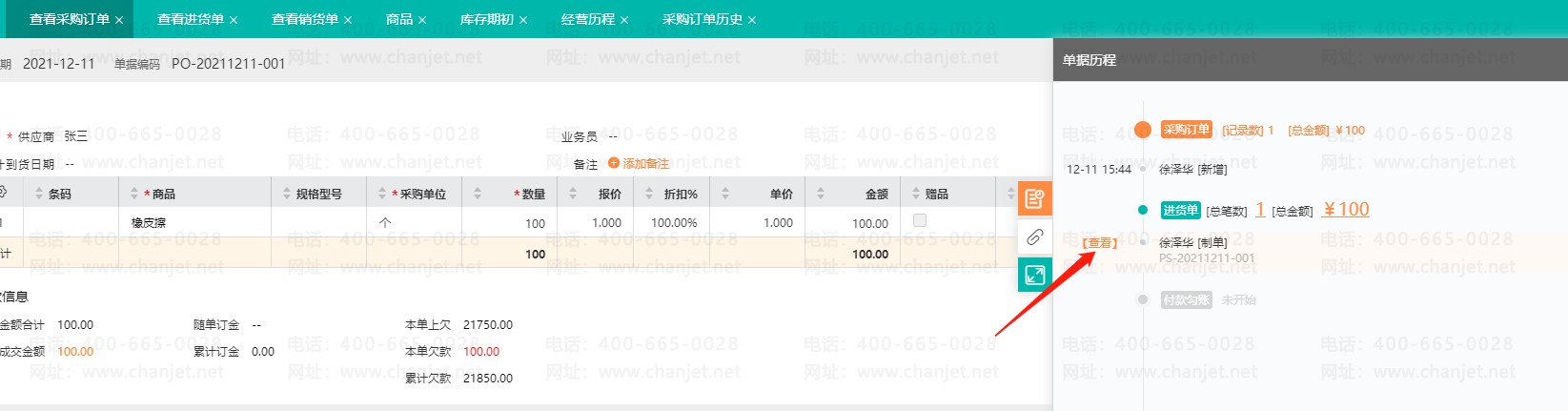Switch to the 采购订单历史 tab
The width and height of the screenshot is (1568, 411).
click(x=703, y=19)
